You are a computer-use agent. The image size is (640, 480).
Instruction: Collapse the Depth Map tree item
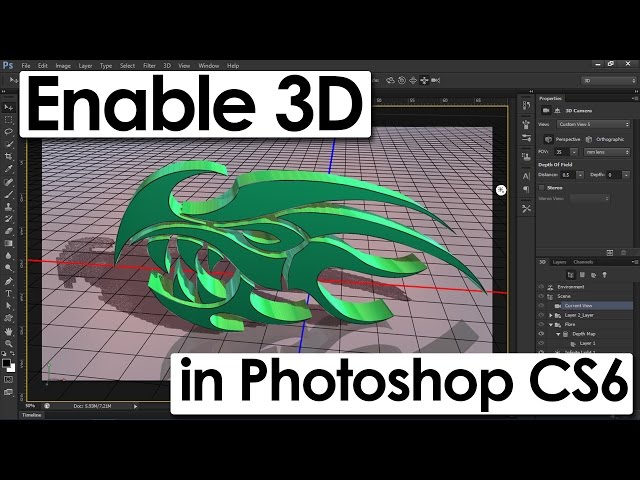point(558,334)
